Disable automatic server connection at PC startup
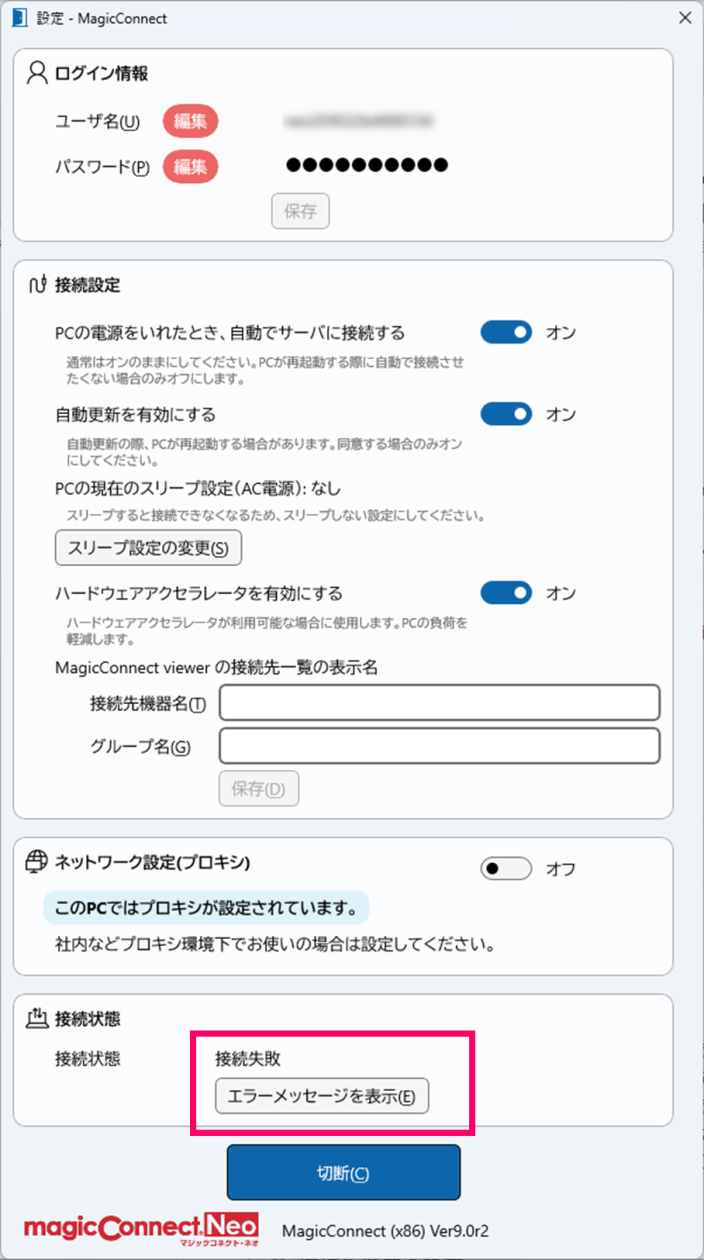704x1260 pixels. (506, 331)
